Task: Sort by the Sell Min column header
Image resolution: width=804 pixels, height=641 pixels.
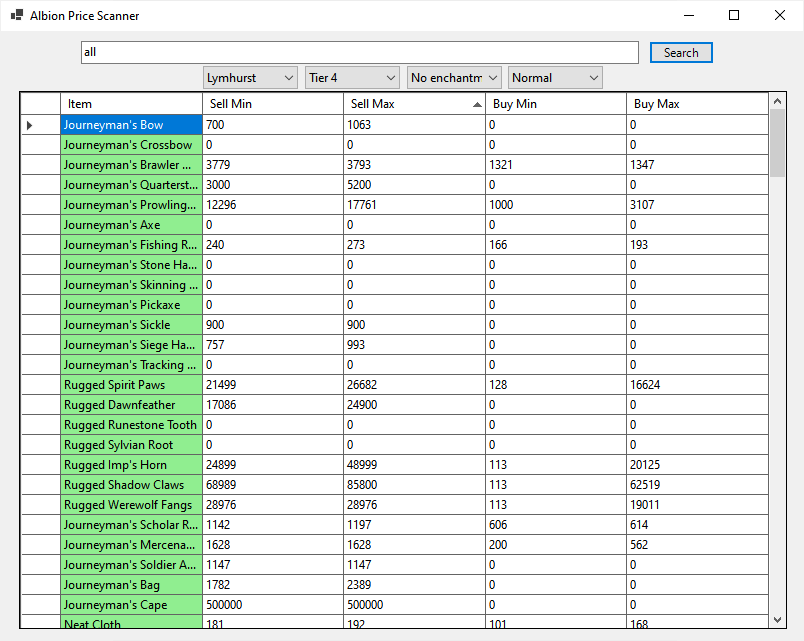Action: click(x=273, y=104)
